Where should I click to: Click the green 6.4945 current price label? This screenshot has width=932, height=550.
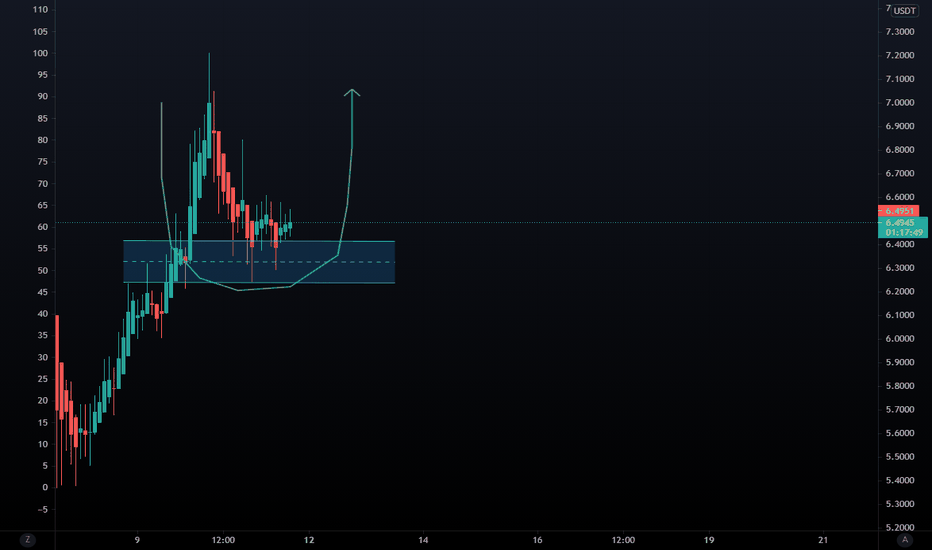(902, 223)
